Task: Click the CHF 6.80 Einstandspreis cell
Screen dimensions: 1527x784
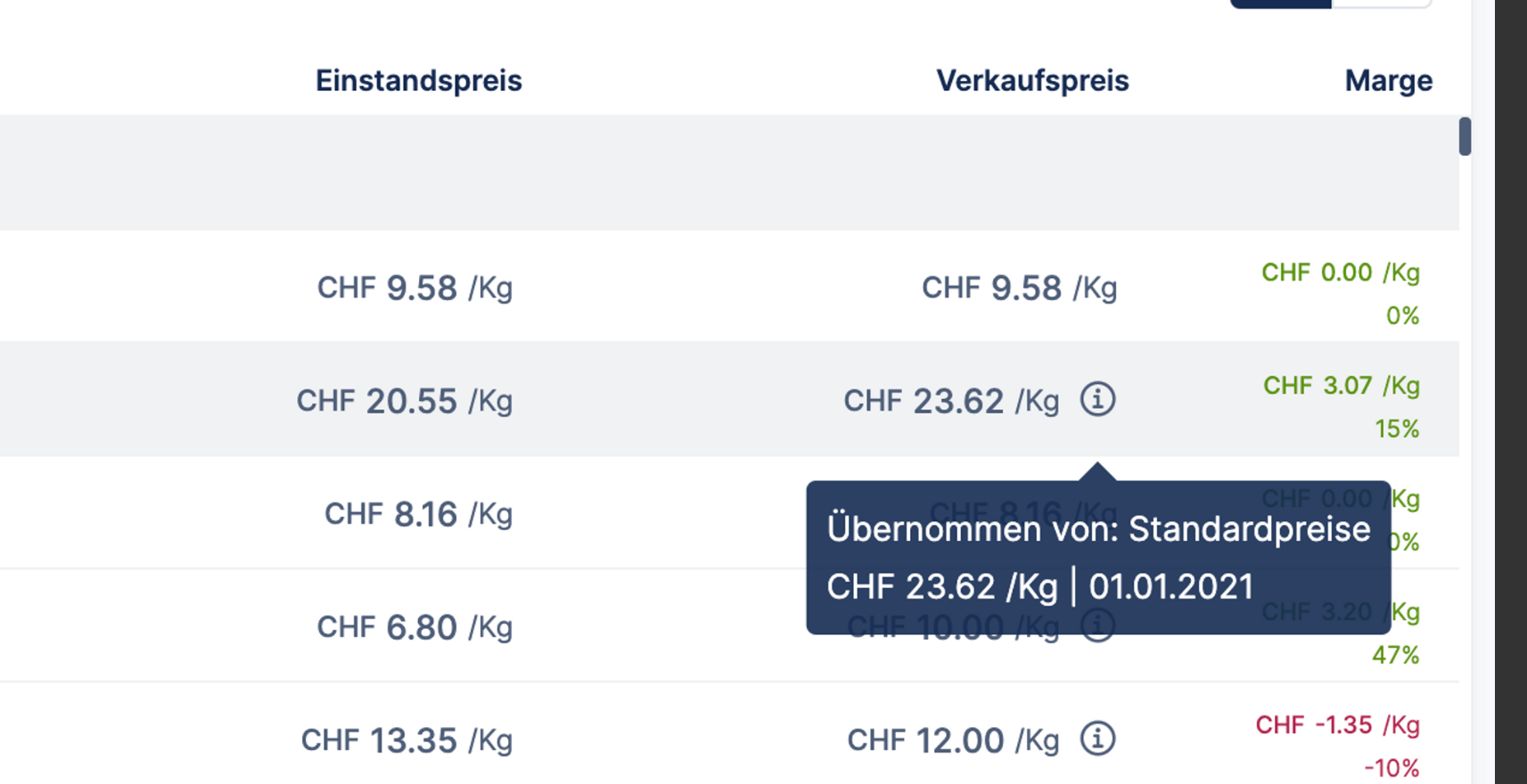Action: (415, 627)
